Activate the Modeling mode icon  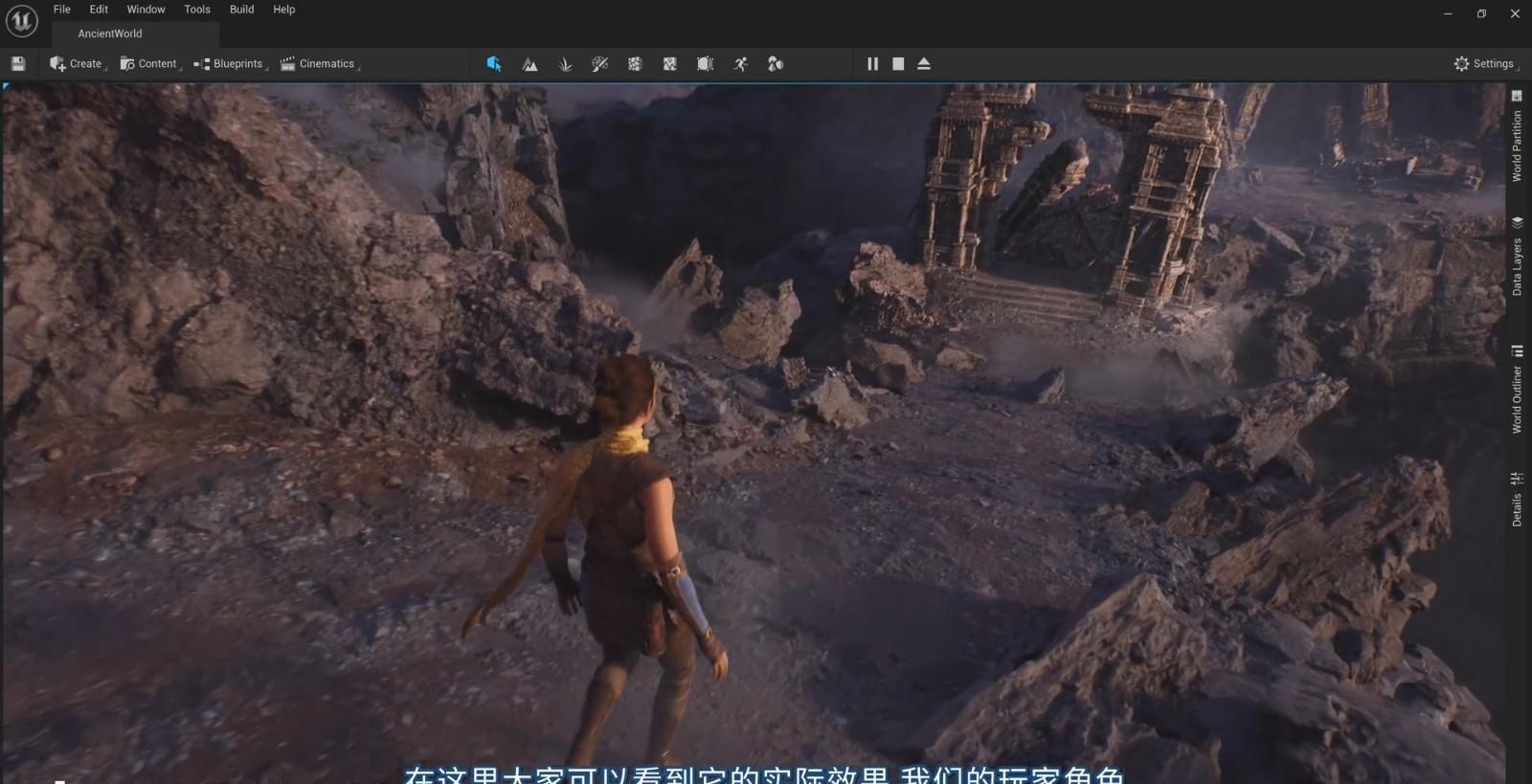705,64
